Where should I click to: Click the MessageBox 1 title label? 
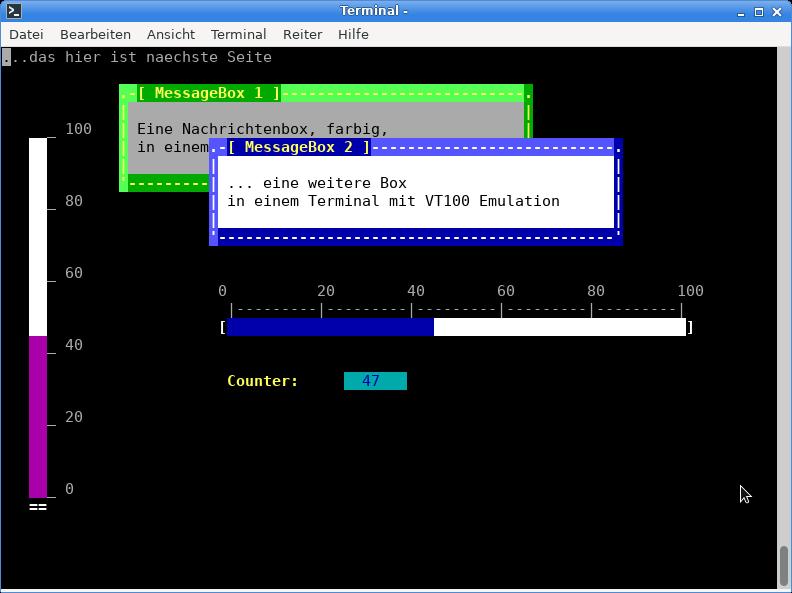point(209,93)
